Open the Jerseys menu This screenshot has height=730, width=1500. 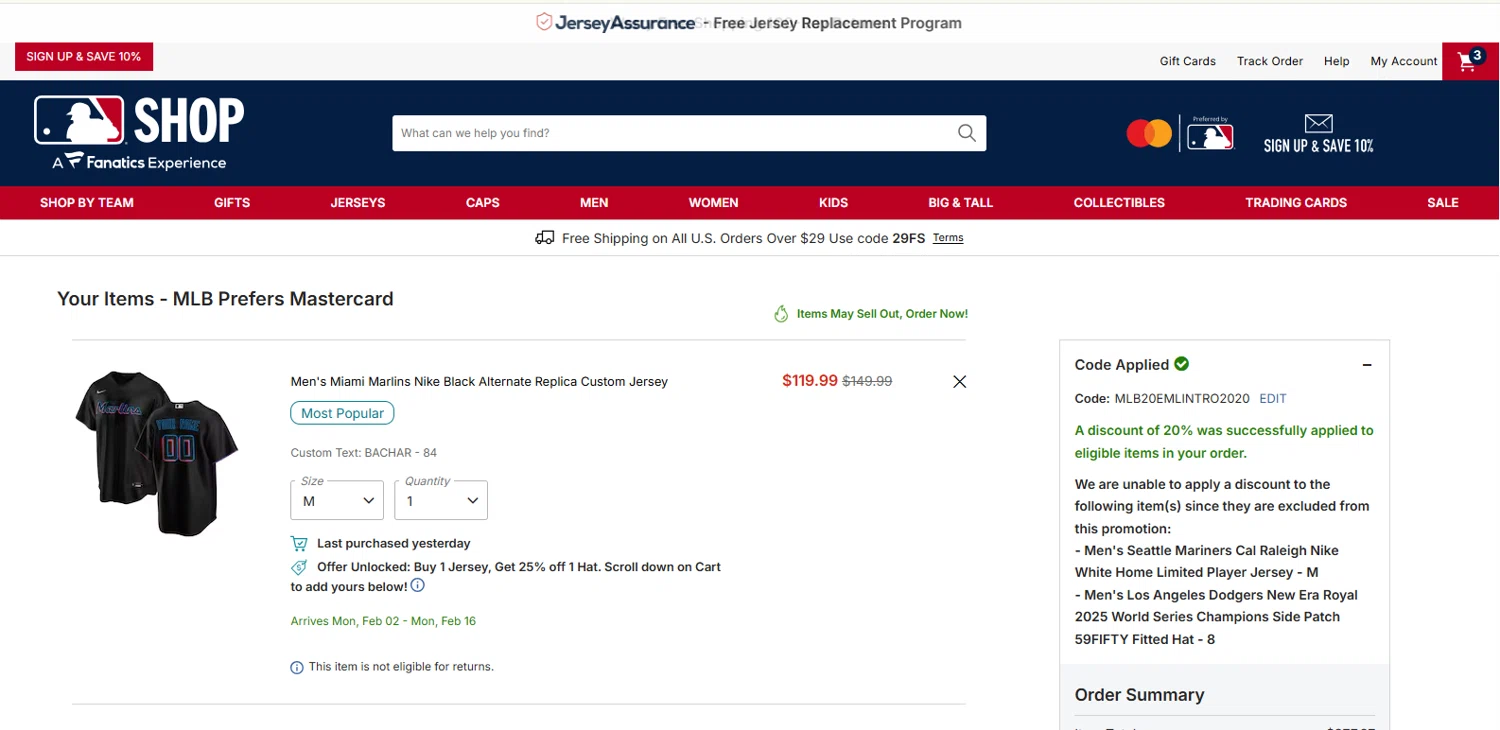[358, 202]
